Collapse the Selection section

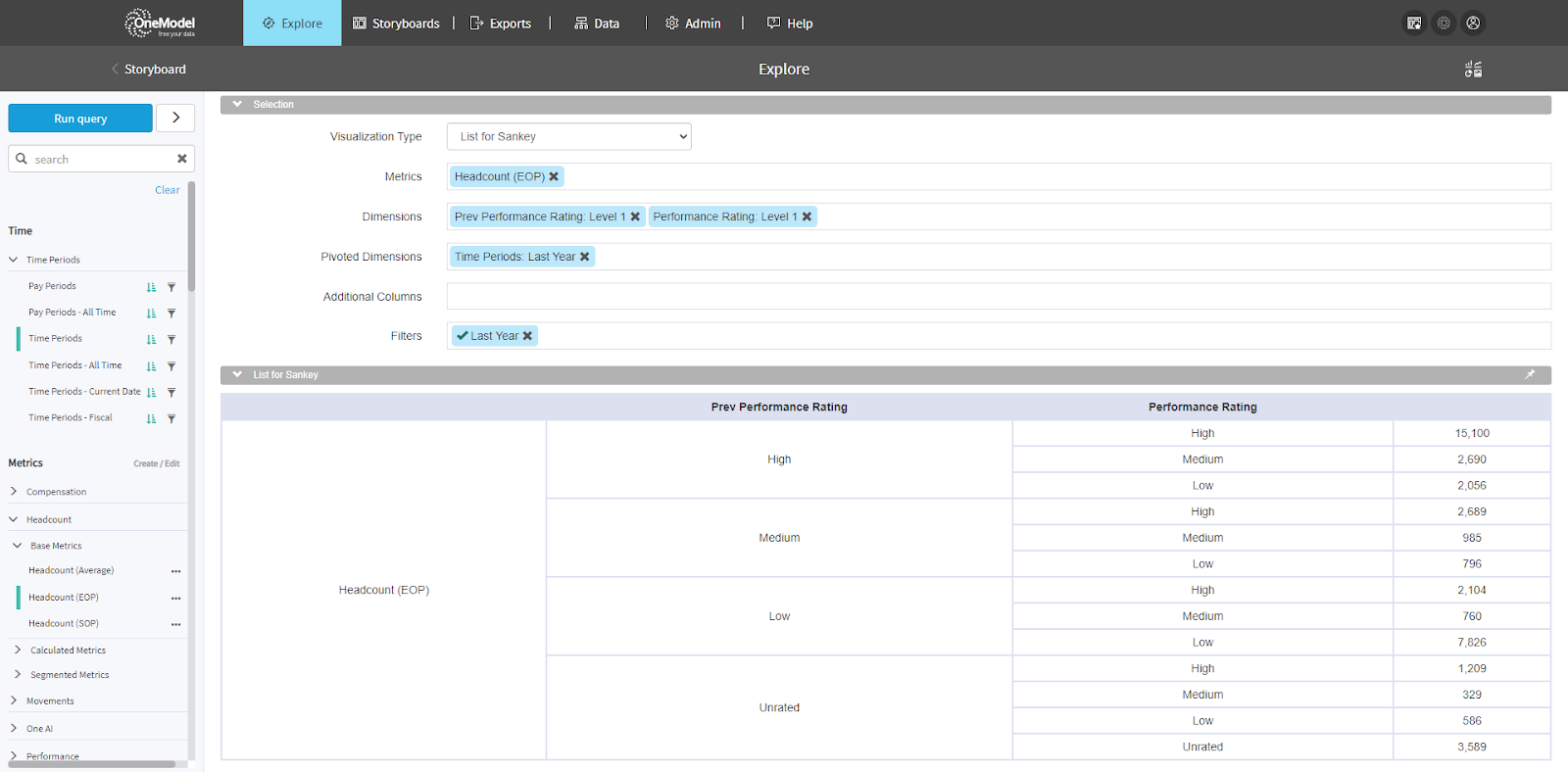click(x=237, y=104)
